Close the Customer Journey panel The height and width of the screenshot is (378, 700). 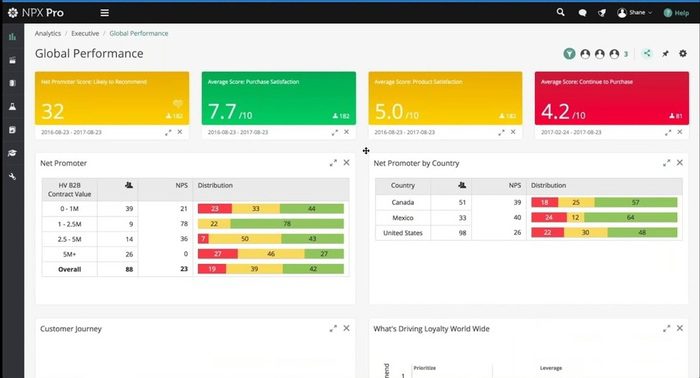click(x=346, y=328)
